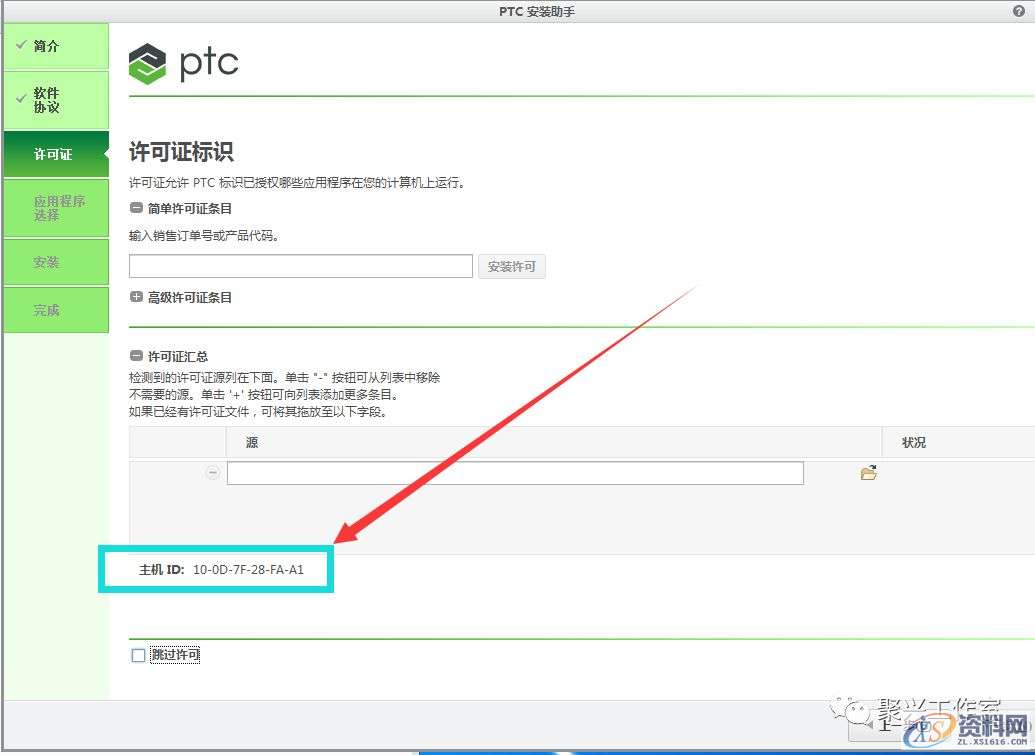Click the PTC logo

point(184,63)
